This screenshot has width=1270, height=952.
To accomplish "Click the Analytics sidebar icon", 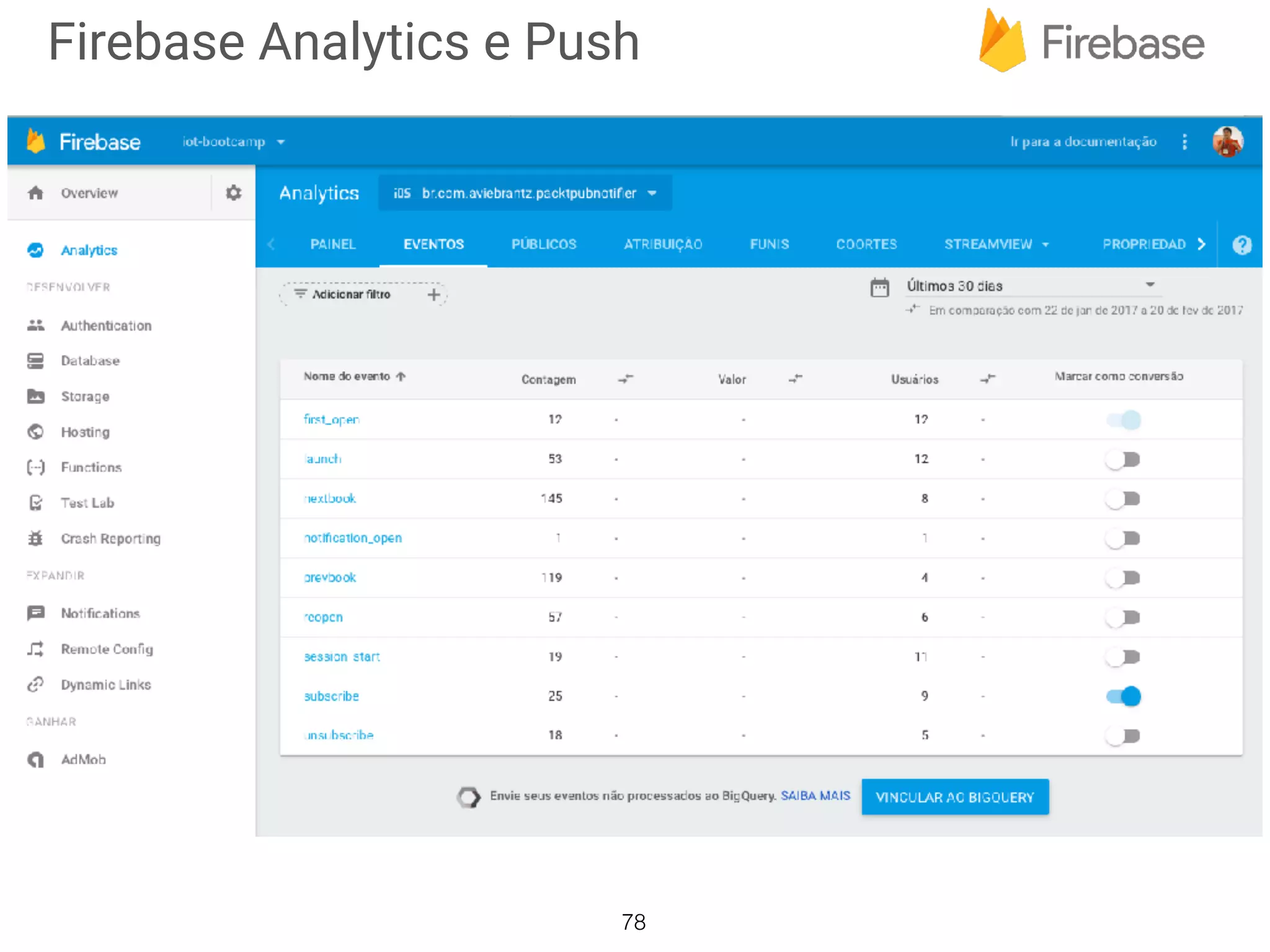I will click(x=36, y=250).
